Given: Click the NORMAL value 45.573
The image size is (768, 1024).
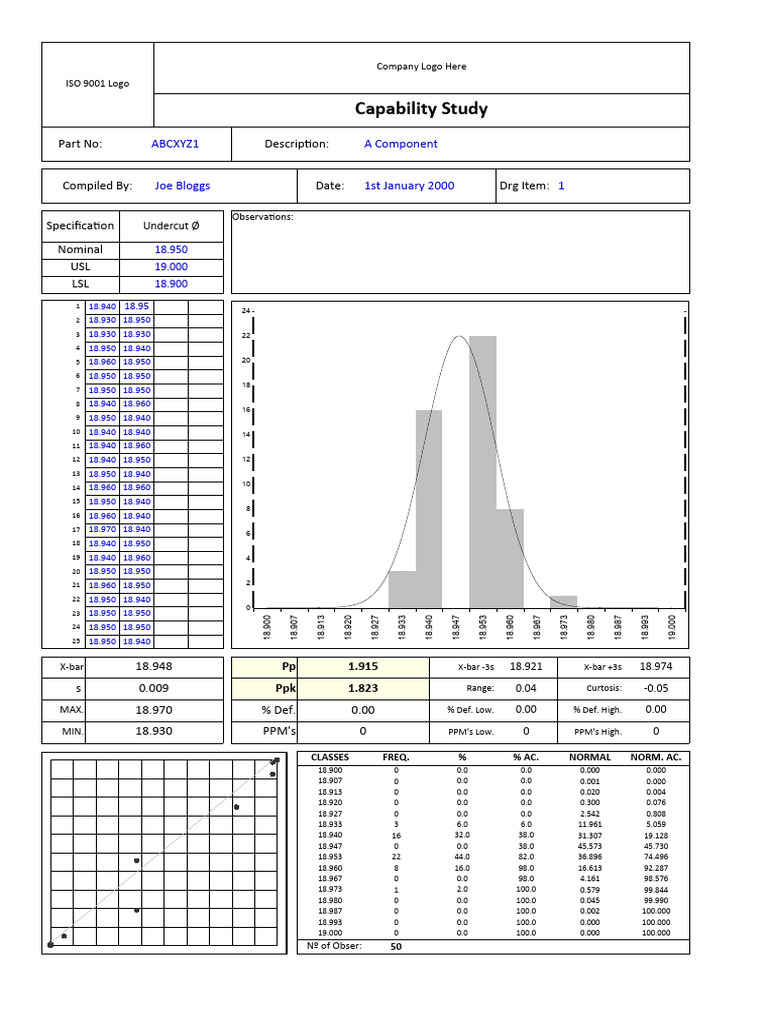Looking at the screenshot, I should (590, 846).
